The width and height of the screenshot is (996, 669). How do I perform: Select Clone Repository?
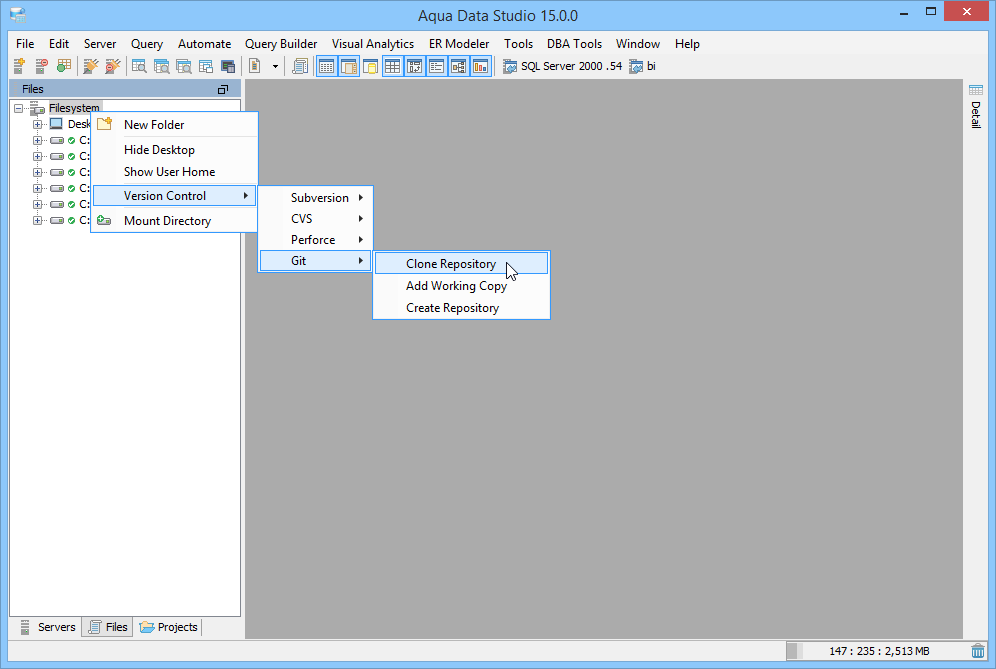461,264
